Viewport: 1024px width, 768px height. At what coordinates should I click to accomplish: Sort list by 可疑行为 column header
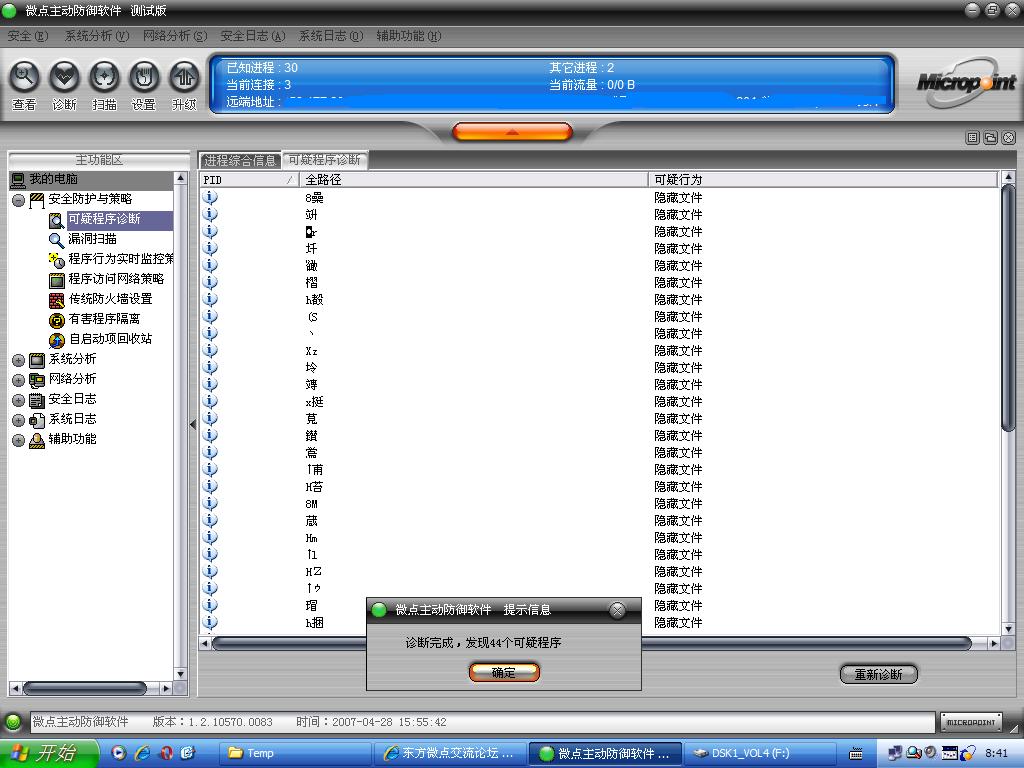click(823, 180)
